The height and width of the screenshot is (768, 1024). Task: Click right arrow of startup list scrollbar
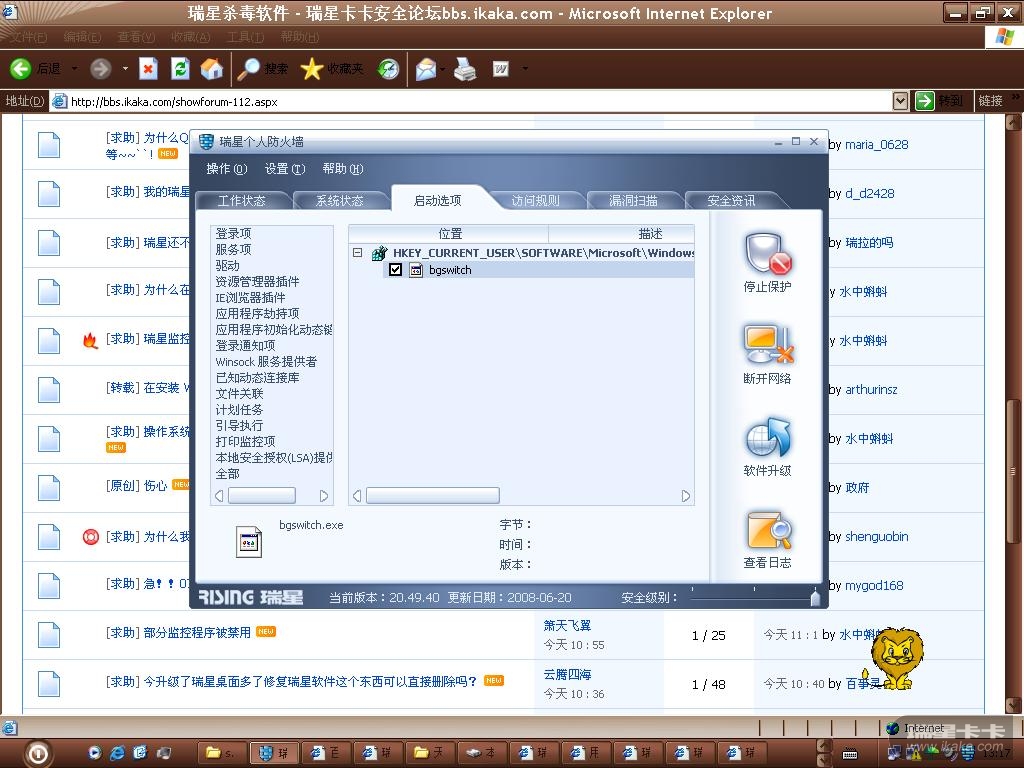(686, 496)
